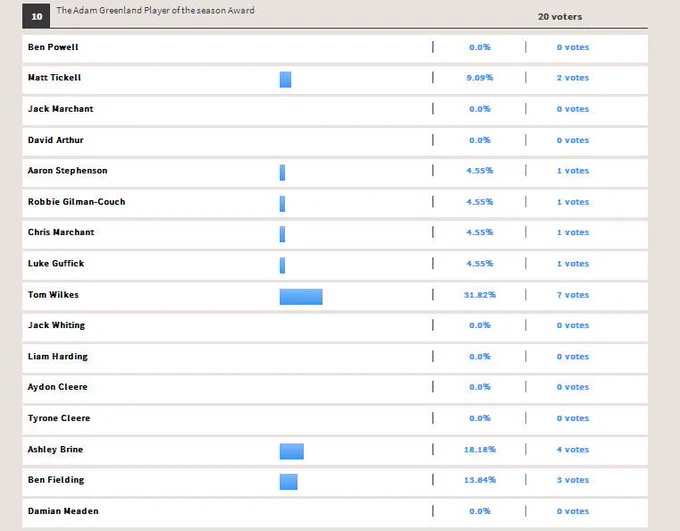
Task: Click the '4 votes' count
Action: click(x=573, y=449)
